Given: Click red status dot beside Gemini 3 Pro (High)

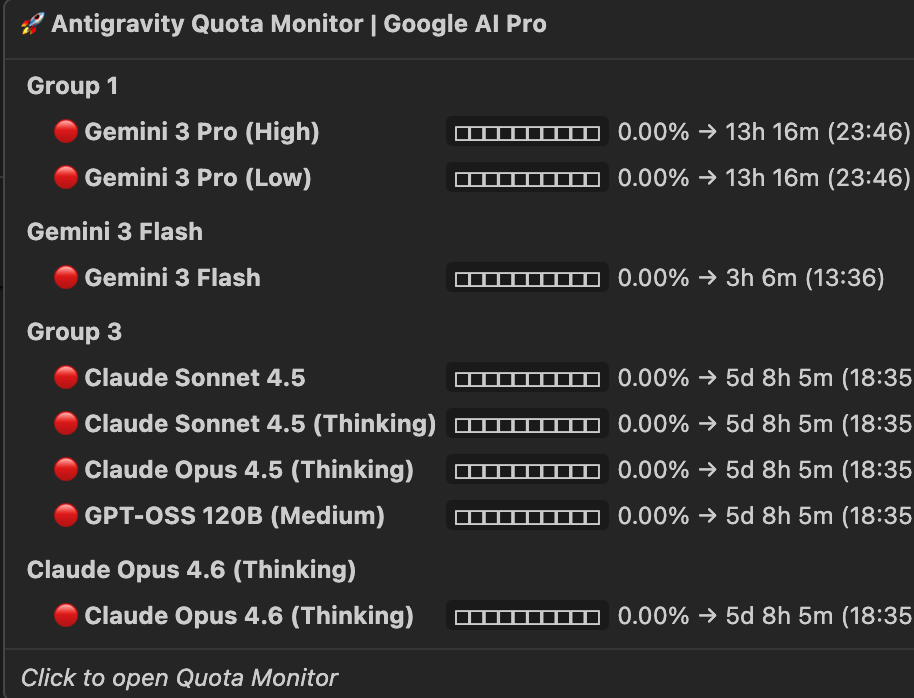Looking at the screenshot, I should tap(66, 132).
